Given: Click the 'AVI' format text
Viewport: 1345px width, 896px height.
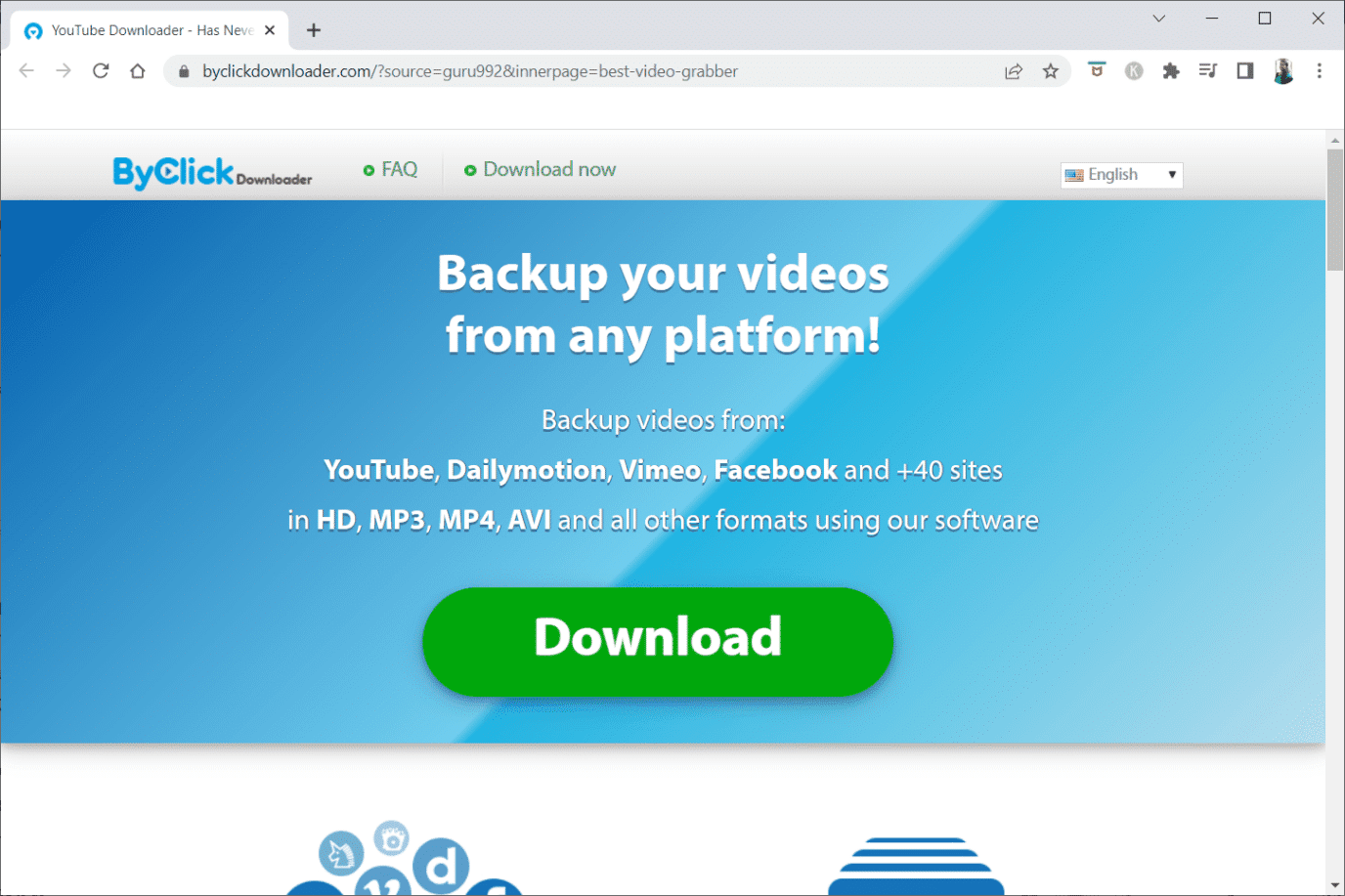Looking at the screenshot, I should (530, 520).
